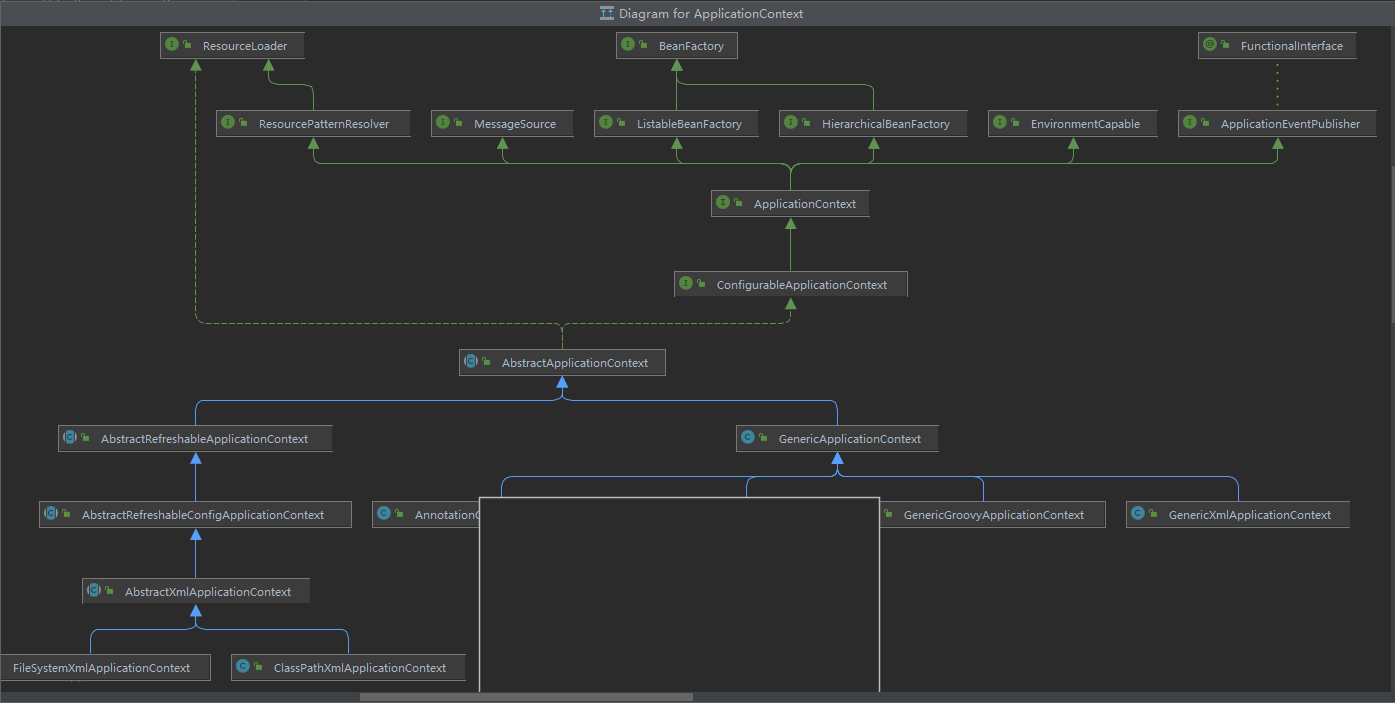Click the public lock icon on FunctionalInterface
1395x703 pixels.
pyautogui.click(x=1226, y=46)
